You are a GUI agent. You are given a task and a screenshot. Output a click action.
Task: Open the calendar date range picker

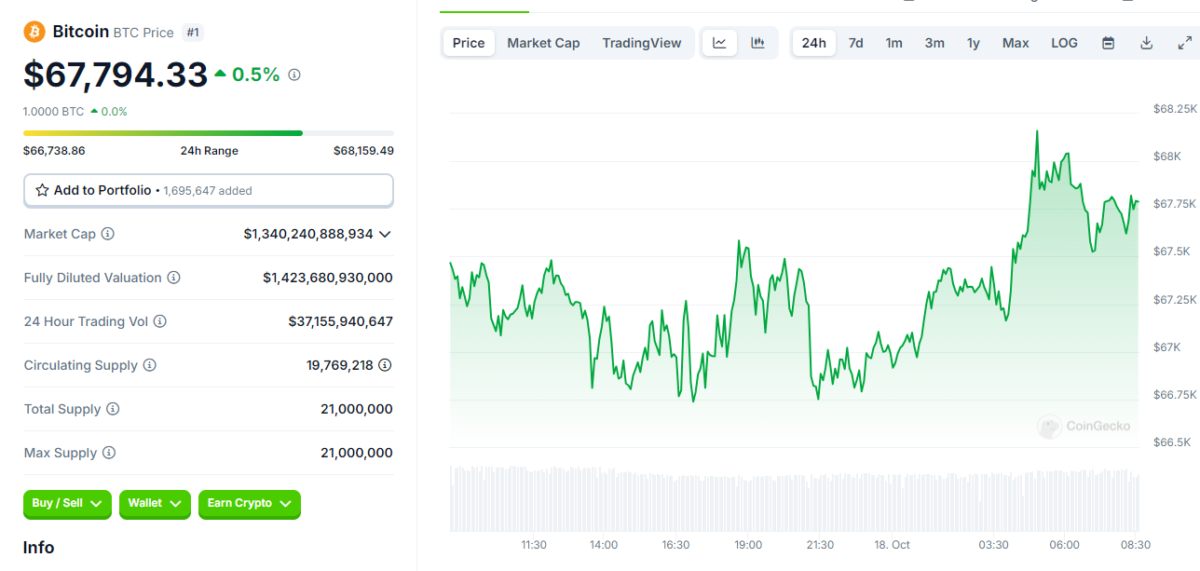tap(1108, 43)
